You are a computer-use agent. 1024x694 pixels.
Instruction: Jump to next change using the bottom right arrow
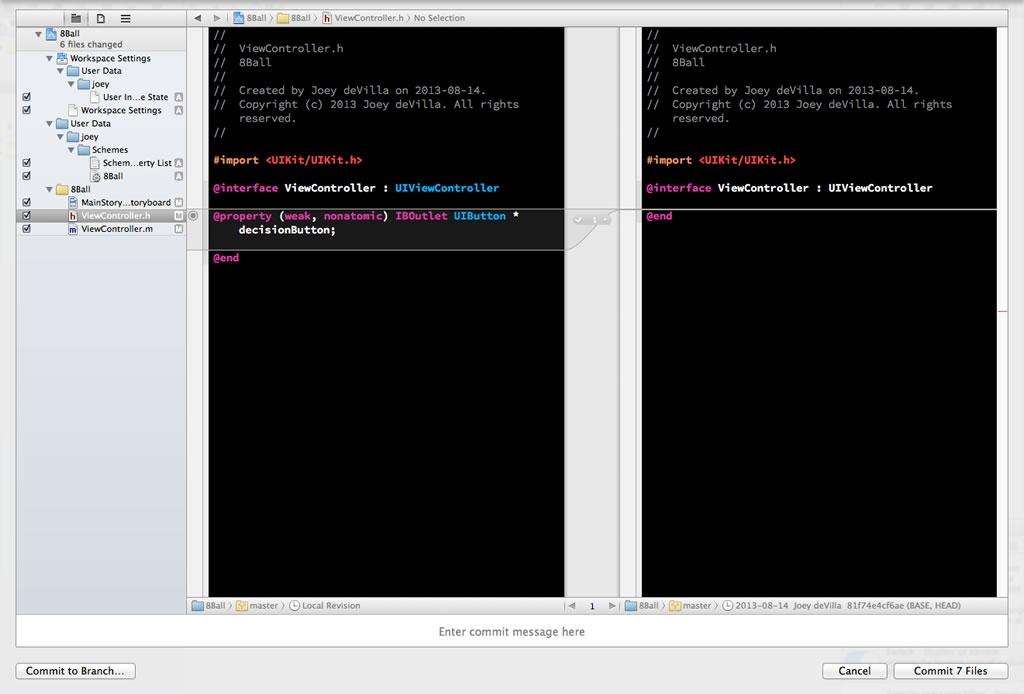612,606
